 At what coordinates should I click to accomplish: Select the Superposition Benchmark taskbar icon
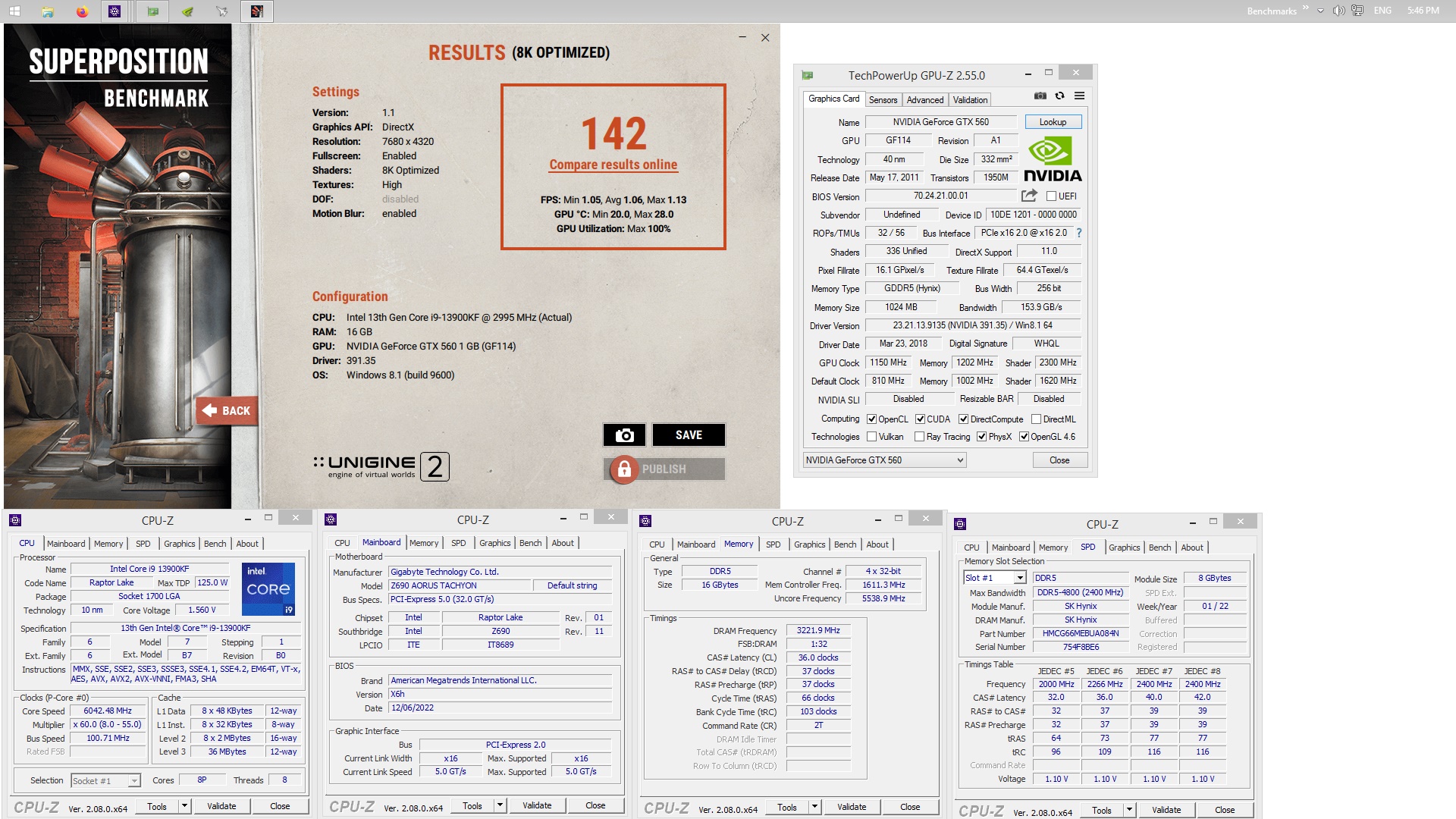coord(257,11)
